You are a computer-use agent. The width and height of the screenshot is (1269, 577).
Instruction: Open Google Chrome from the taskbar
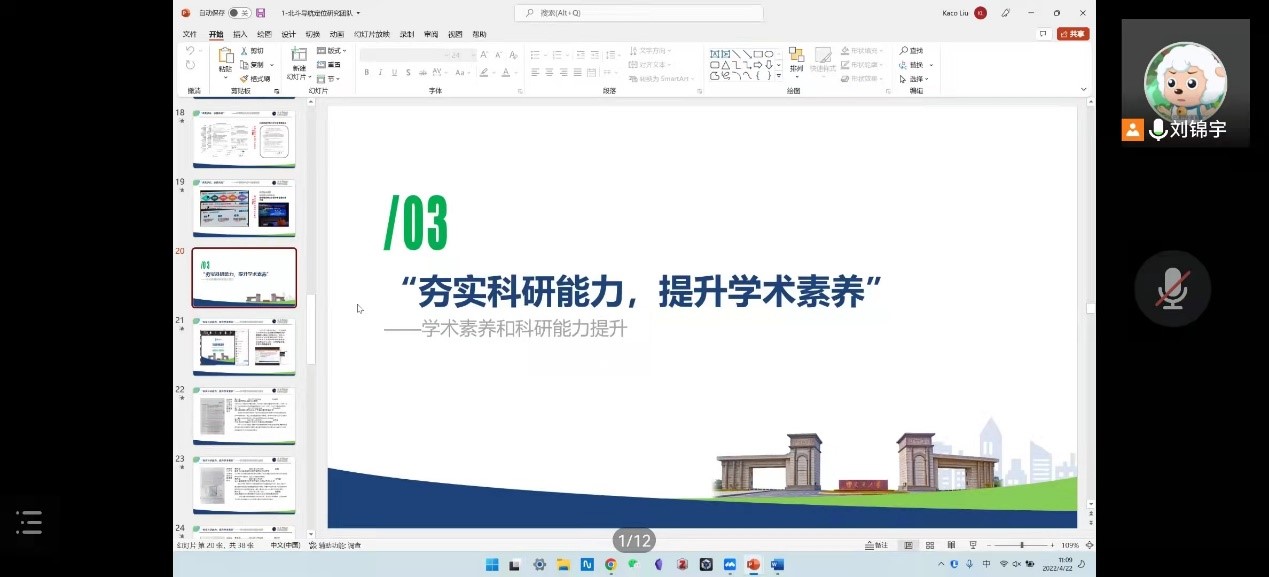pos(610,564)
